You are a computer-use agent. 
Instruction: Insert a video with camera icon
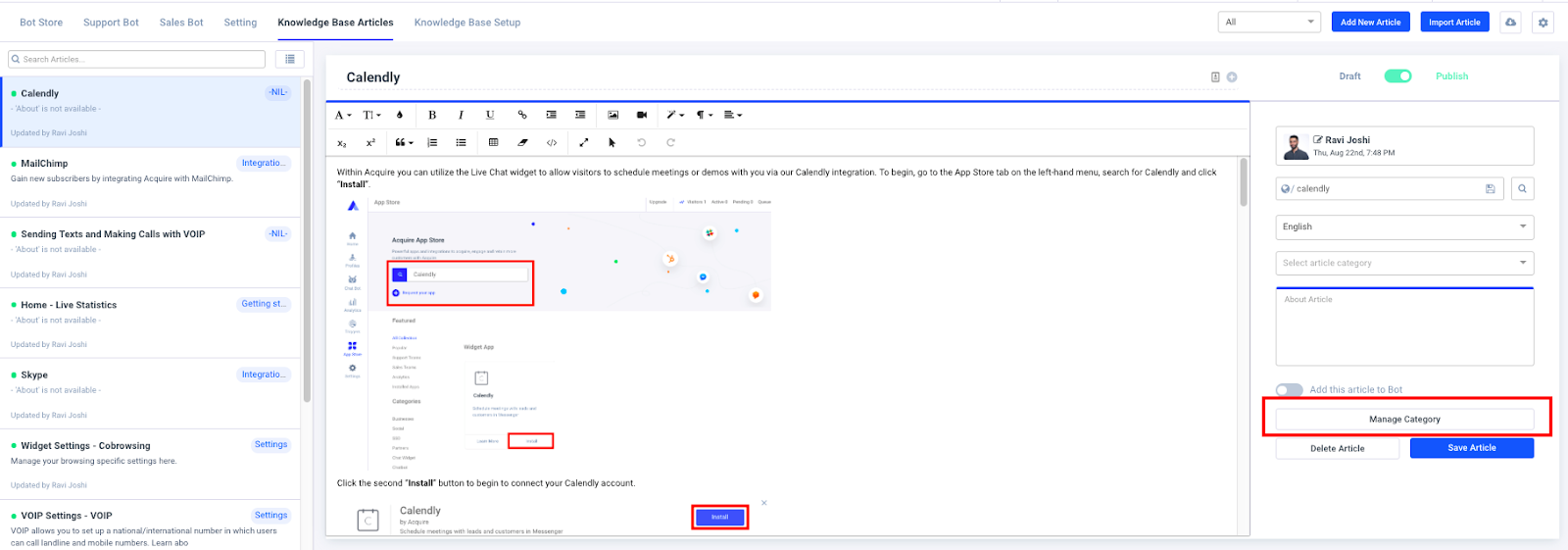[642, 115]
